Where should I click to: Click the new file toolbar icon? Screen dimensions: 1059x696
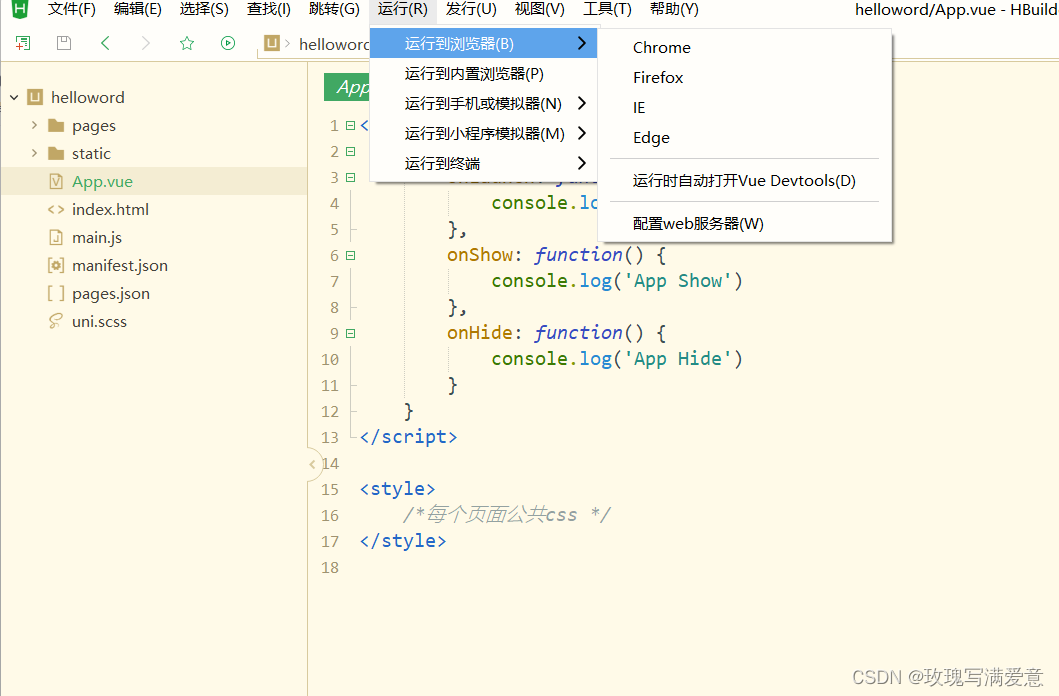click(23, 43)
